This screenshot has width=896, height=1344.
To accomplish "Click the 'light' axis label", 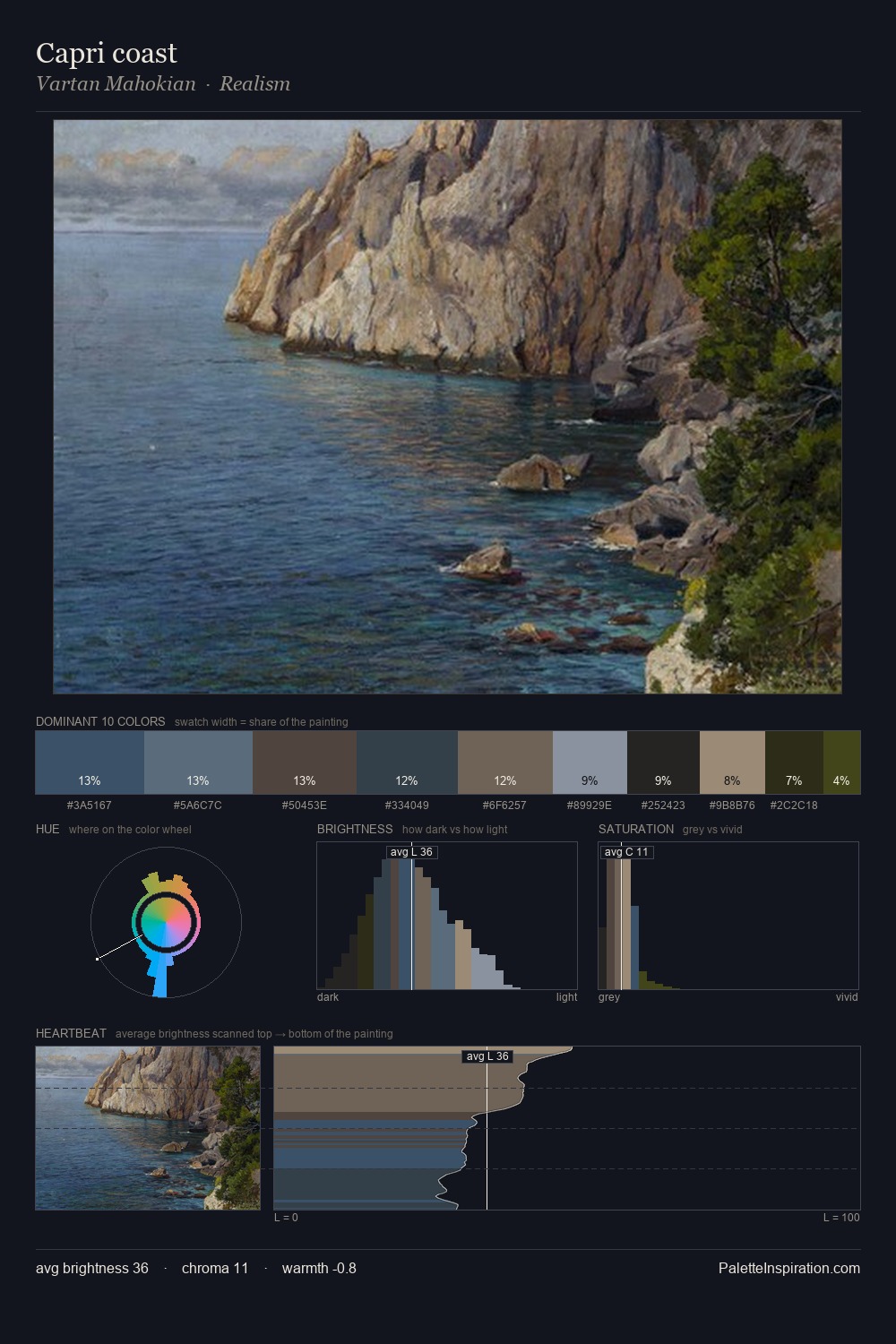I will pos(566,997).
